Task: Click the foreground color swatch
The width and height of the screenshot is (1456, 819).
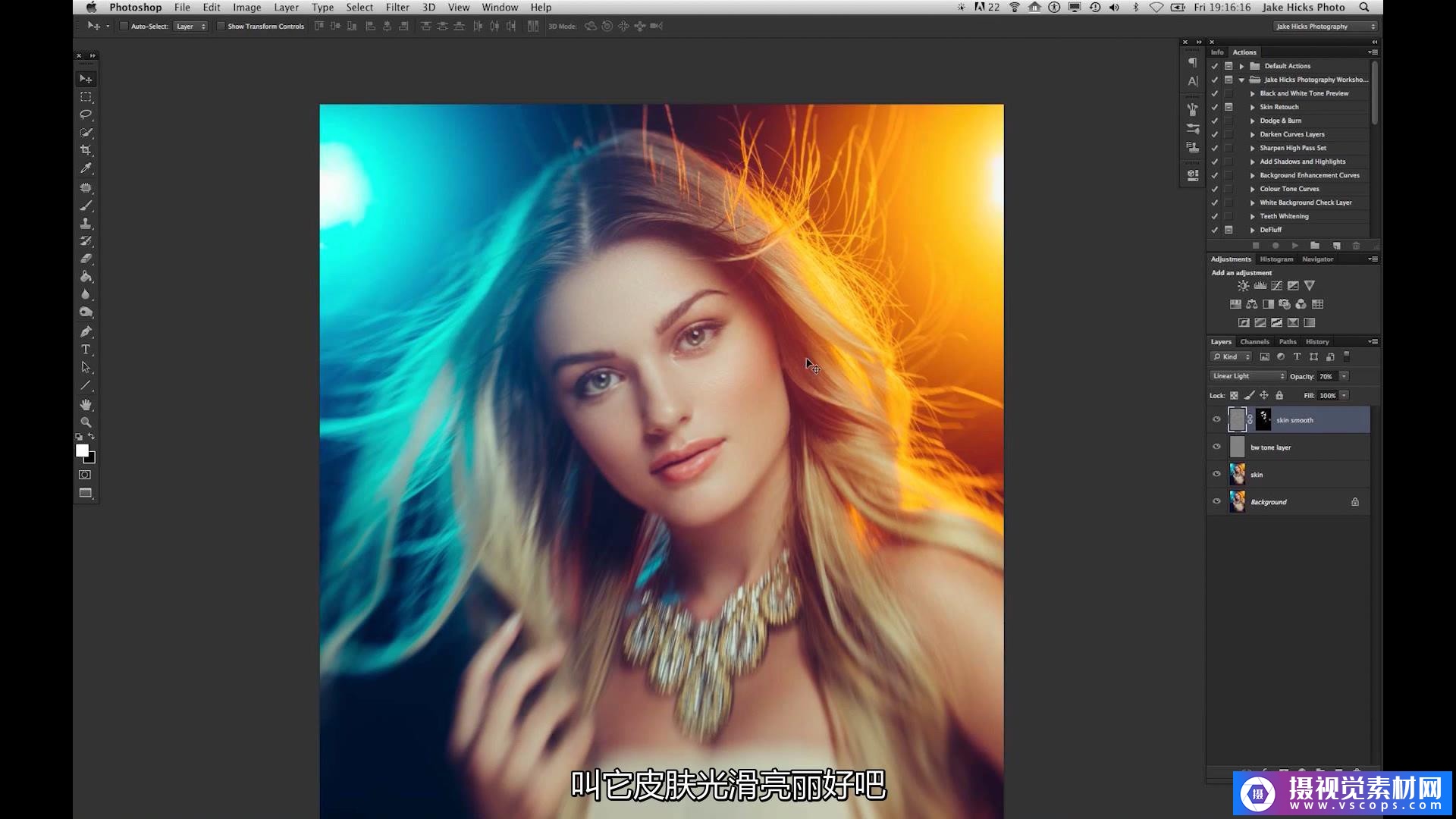Action: [82, 451]
